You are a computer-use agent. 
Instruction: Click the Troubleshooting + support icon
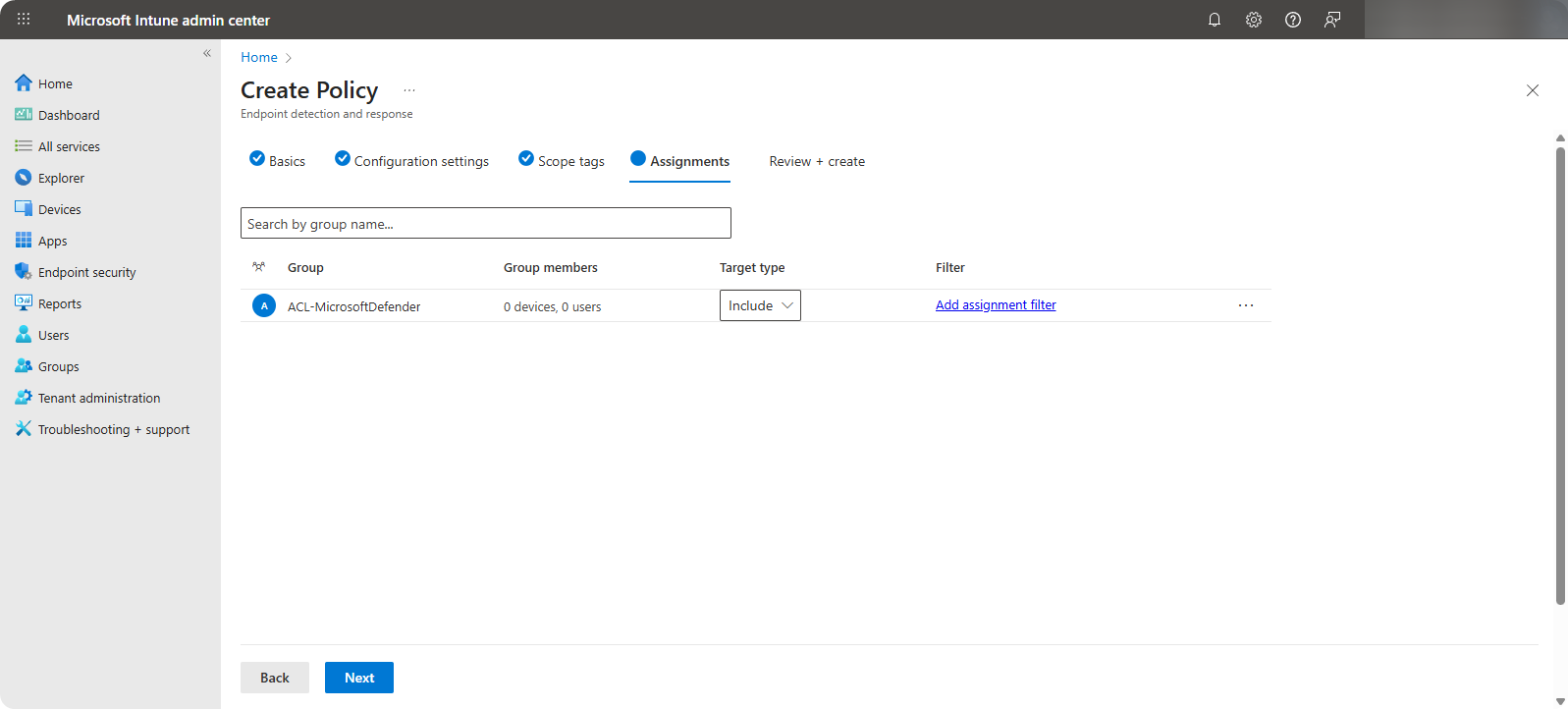24,429
